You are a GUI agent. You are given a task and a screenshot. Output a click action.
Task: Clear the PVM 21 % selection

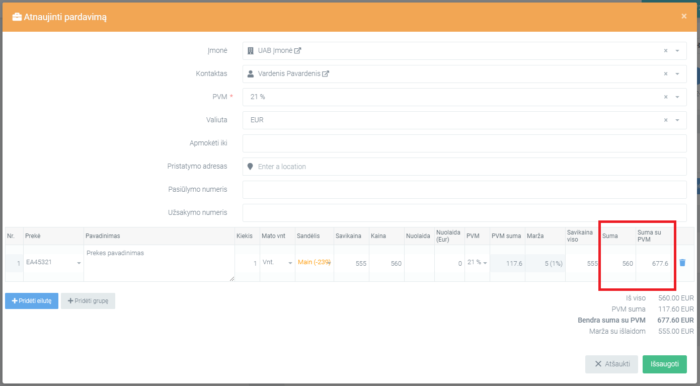(666, 97)
